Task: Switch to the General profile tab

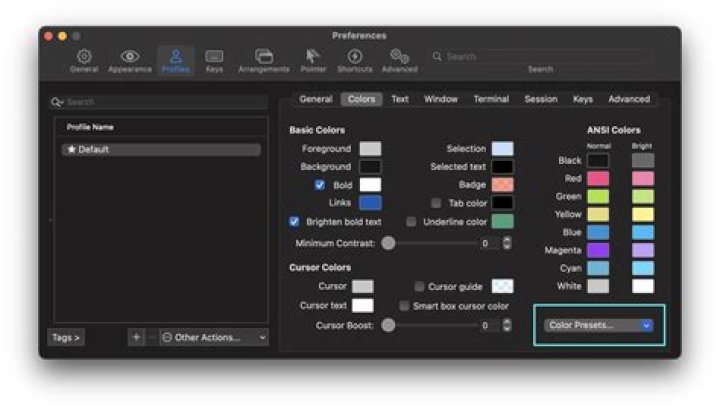Action: coord(315,99)
